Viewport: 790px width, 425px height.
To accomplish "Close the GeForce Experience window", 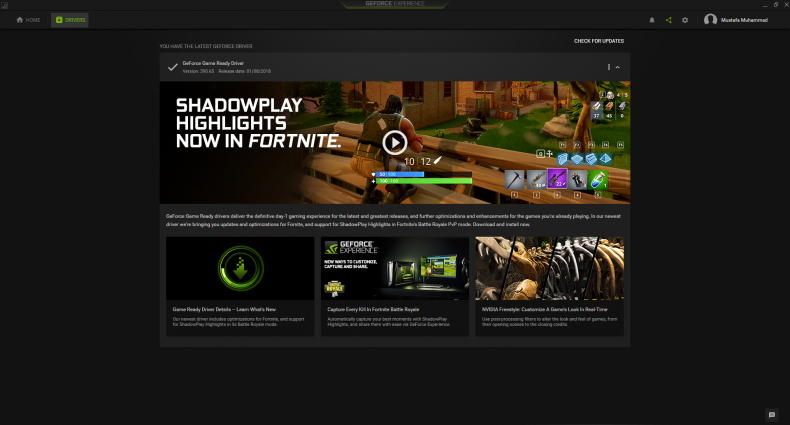I will pos(786,5).
